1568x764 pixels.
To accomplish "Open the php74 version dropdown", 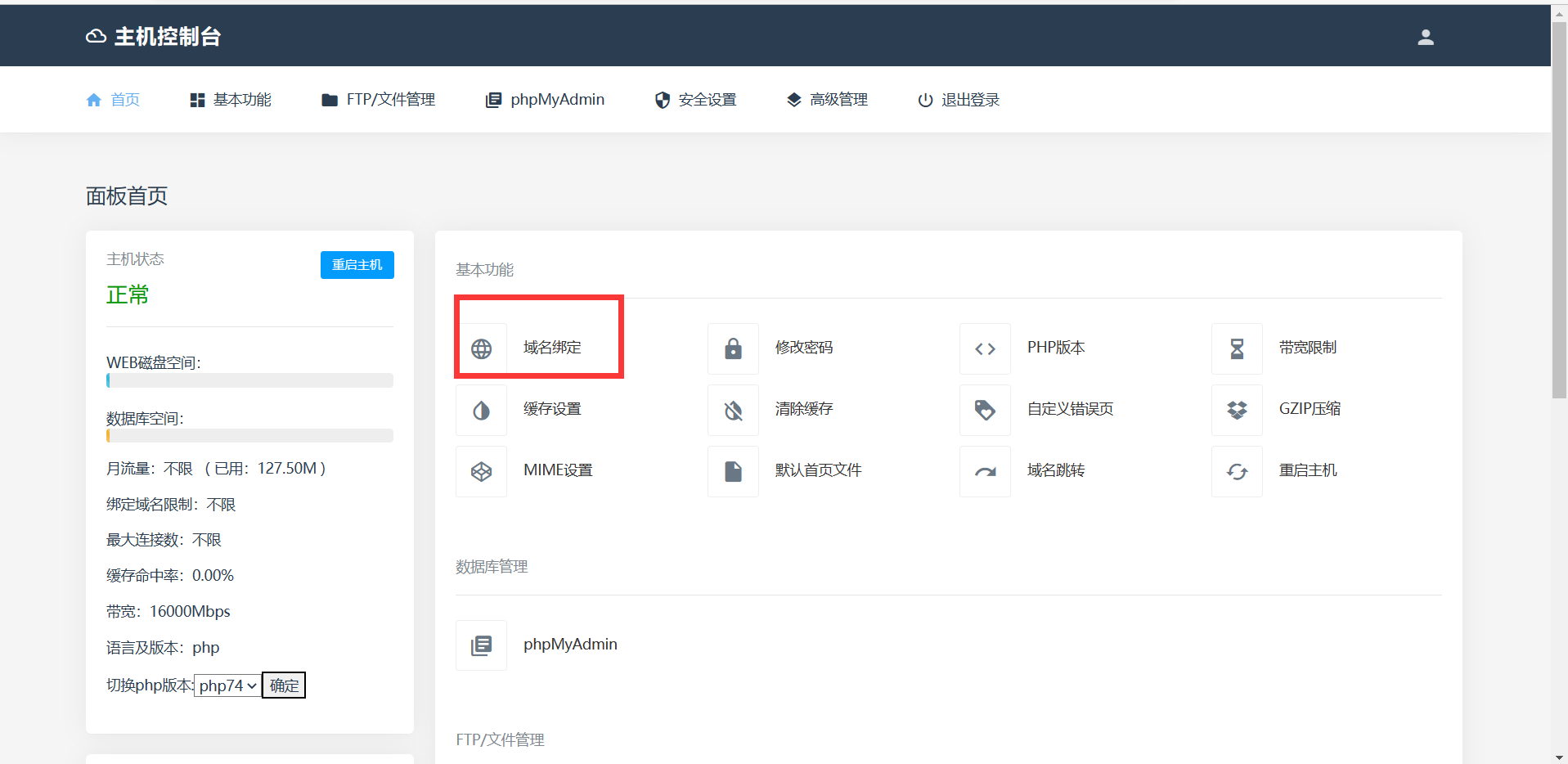I will tap(227, 685).
